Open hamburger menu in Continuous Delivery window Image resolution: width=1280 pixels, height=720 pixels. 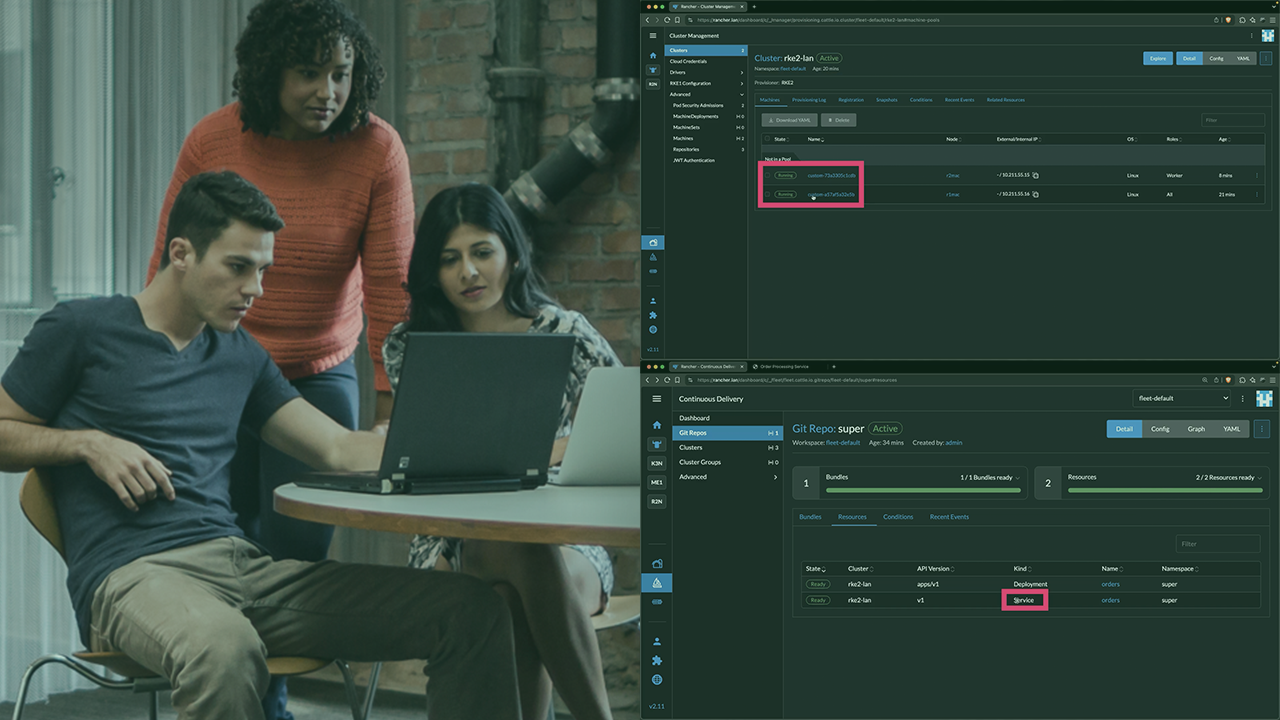[x=656, y=399]
